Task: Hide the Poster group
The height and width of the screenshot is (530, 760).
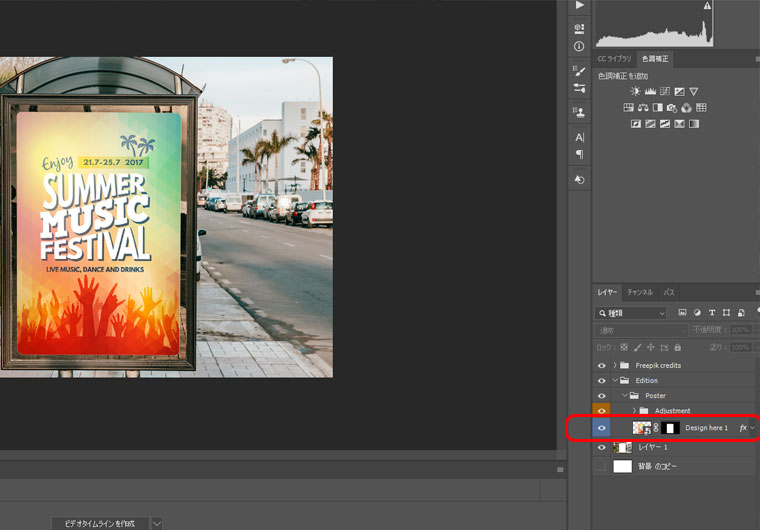Action: point(602,396)
